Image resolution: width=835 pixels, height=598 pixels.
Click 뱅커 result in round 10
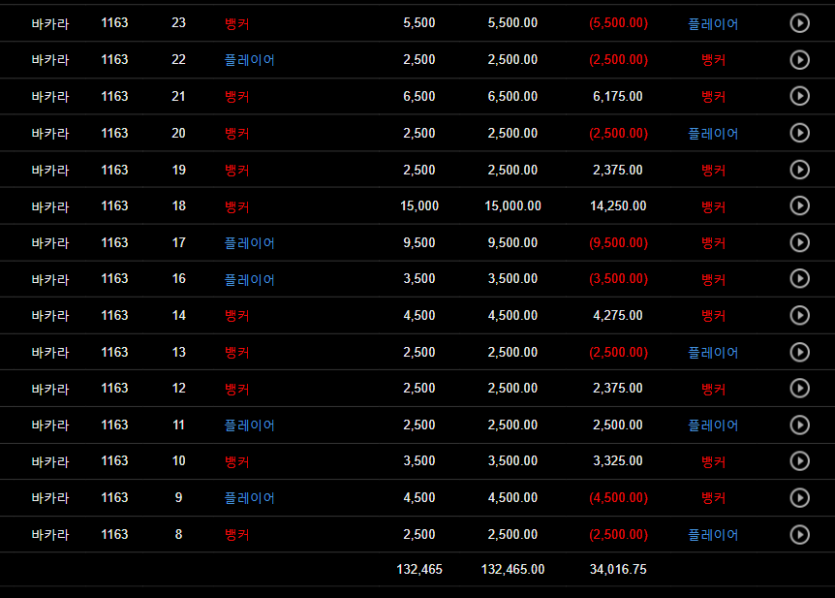(714, 462)
